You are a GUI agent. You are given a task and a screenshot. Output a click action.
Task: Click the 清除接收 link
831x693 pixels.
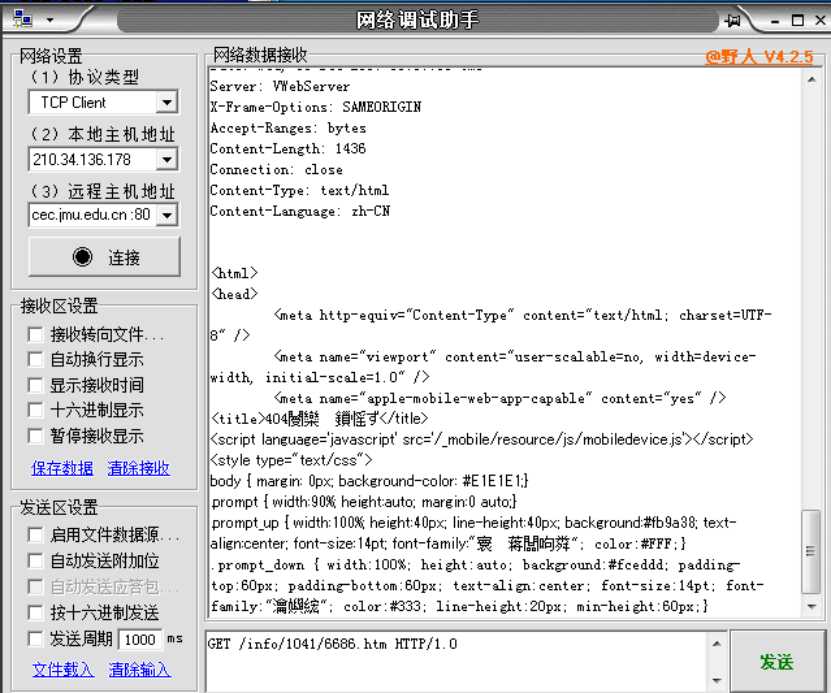138,468
